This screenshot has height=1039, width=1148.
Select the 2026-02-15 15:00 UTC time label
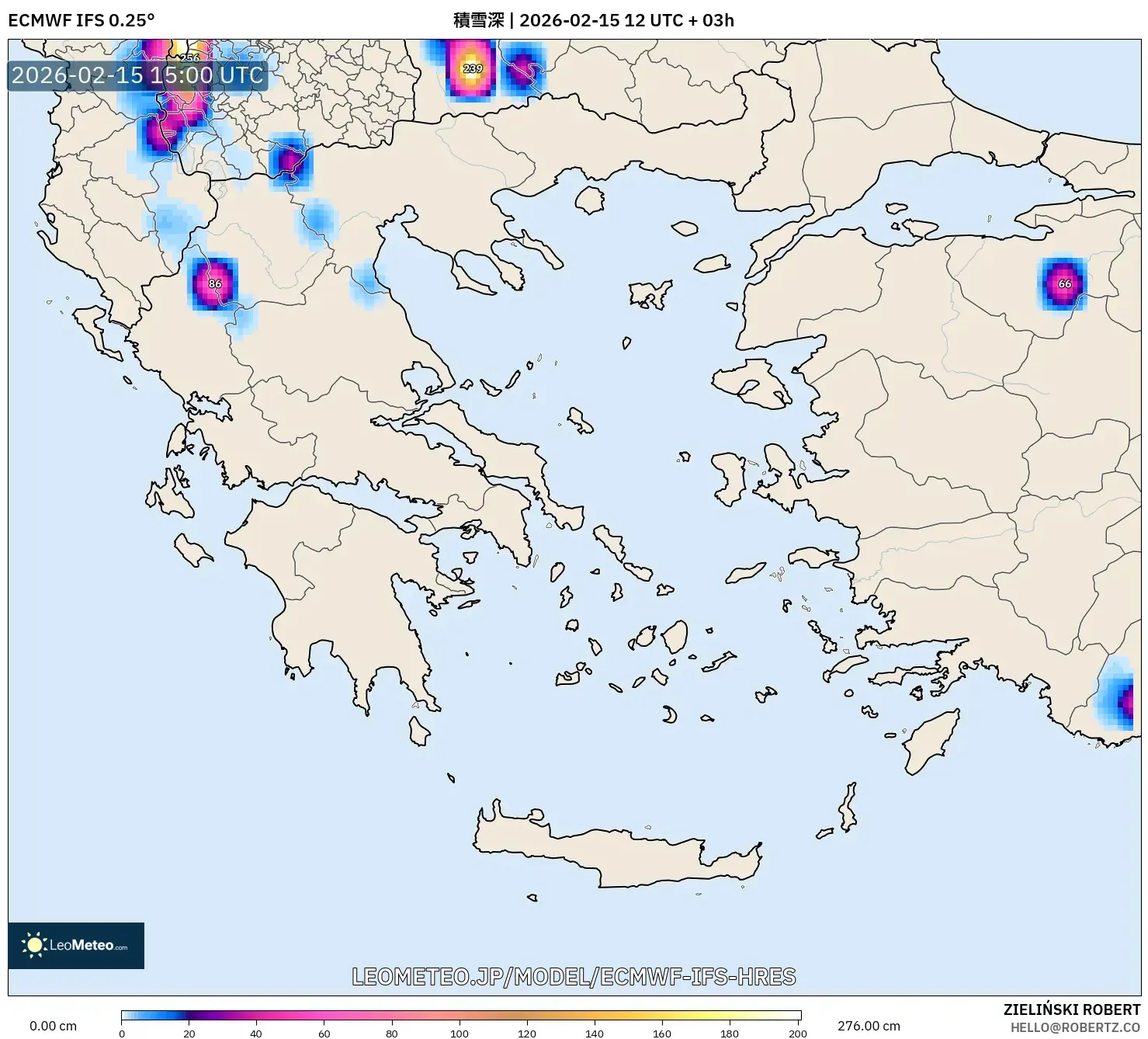point(137,76)
